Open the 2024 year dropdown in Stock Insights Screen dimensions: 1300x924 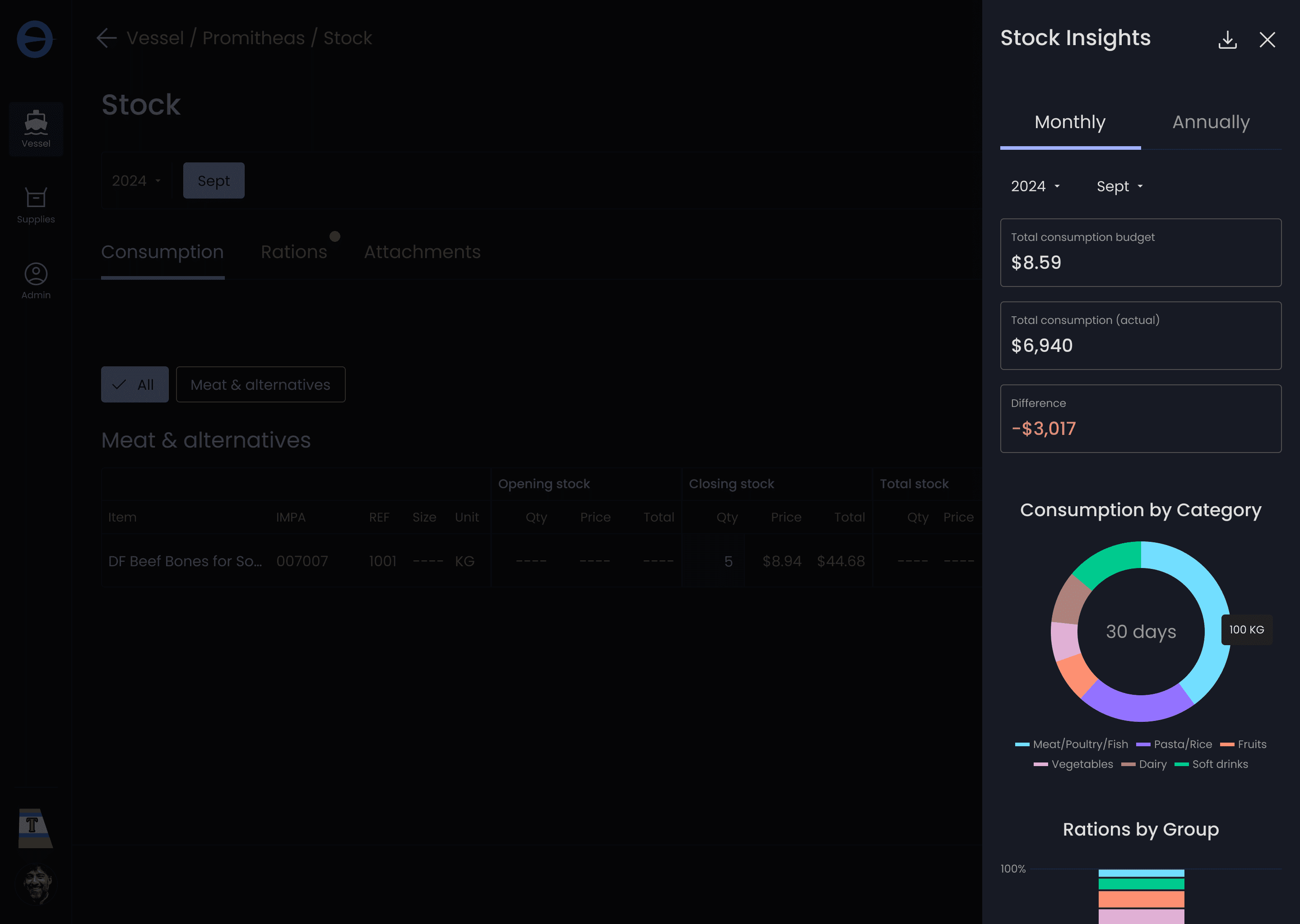[x=1035, y=186]
